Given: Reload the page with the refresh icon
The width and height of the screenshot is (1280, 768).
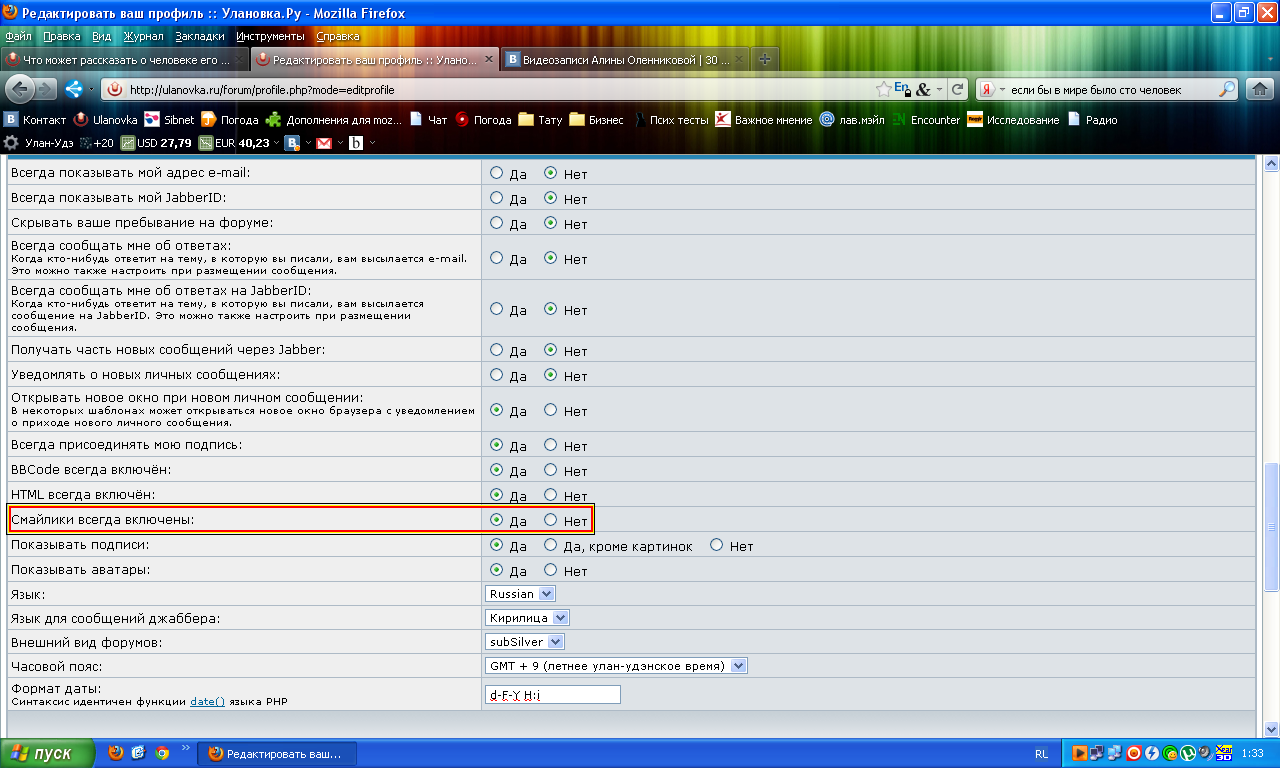Looking at the screenshot, I should pos(958,89).
